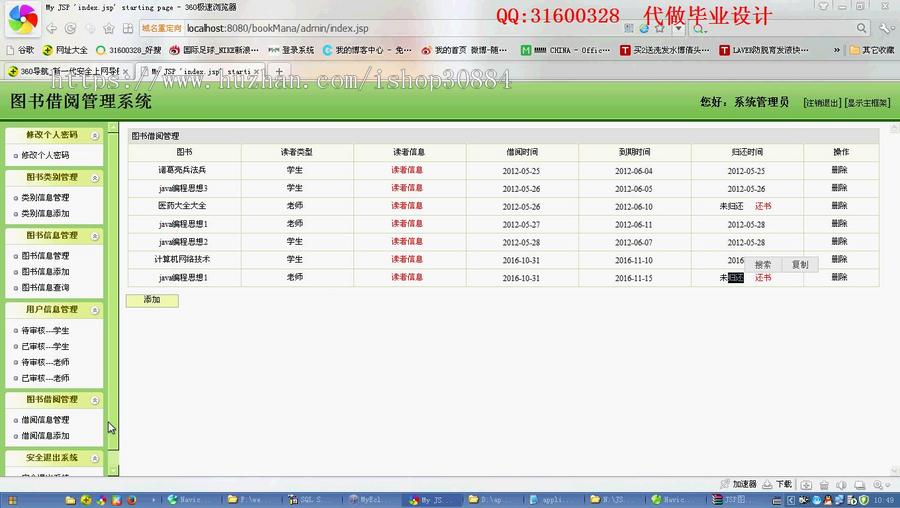The width and height of the screenshot is (900, 508).
Task: Click 注销退出 logout link
Action: (822, 103)
